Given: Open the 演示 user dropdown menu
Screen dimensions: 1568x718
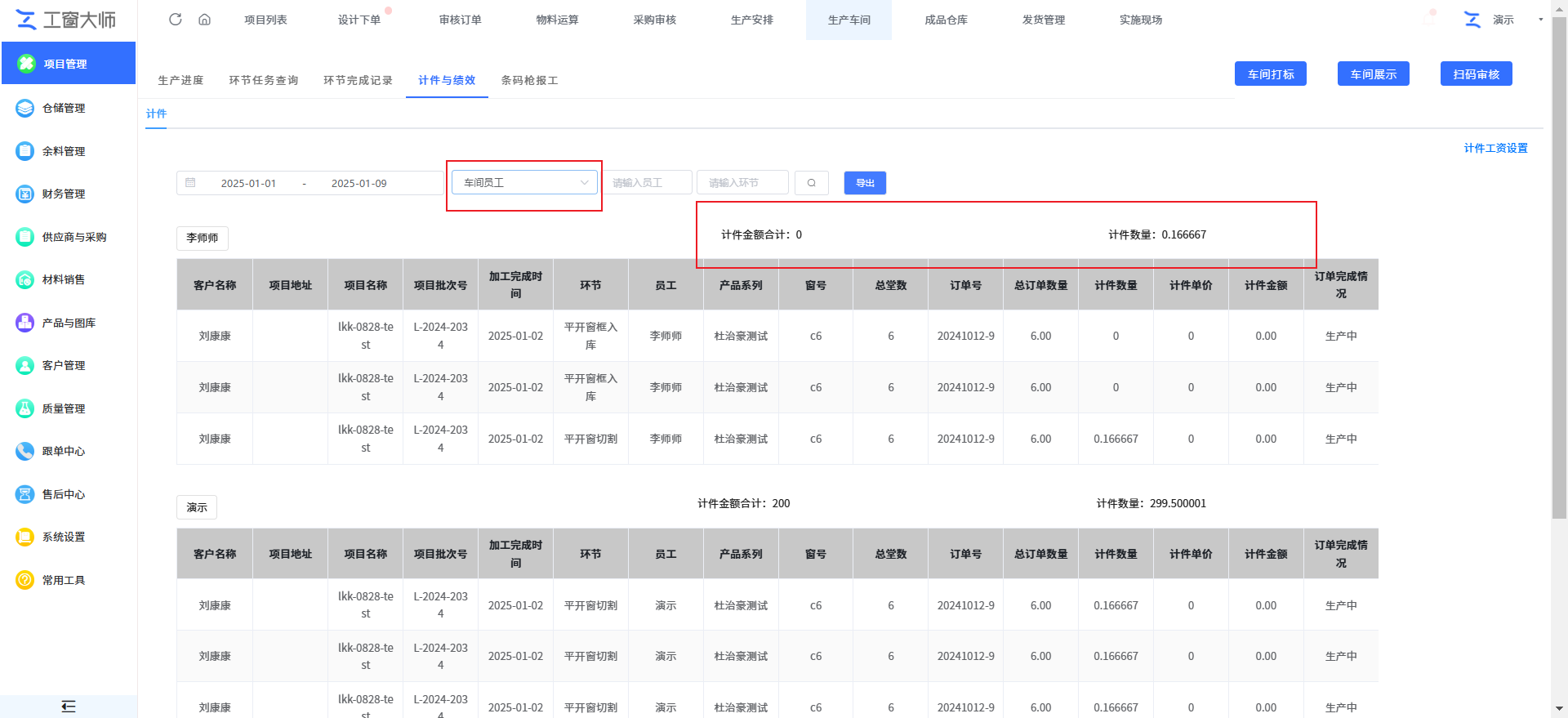Looking at the screenshot, I should click(x=1503, y=20).
